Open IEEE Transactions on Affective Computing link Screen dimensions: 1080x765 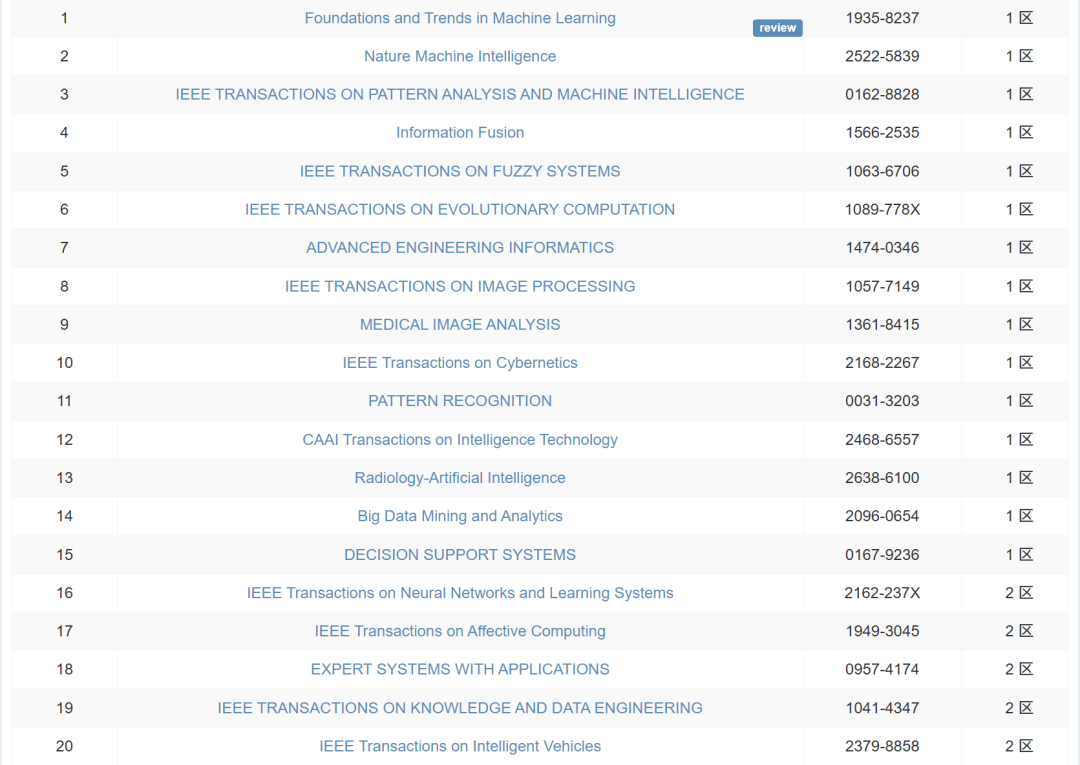tap(460, 631)
